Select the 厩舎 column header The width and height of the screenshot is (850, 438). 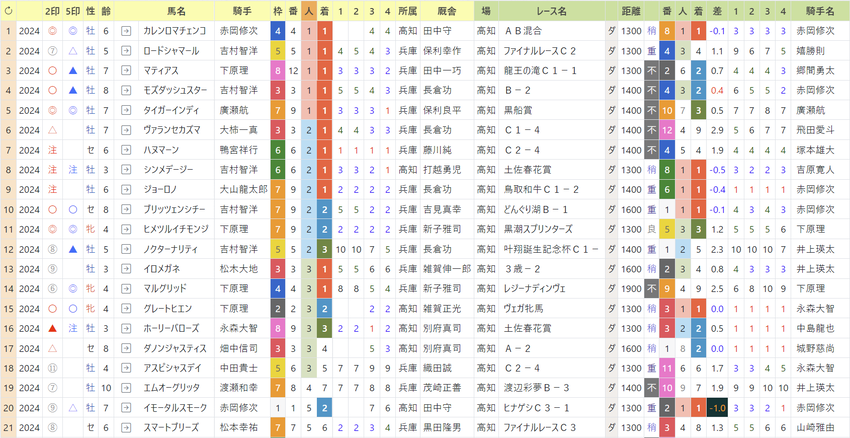447,11
